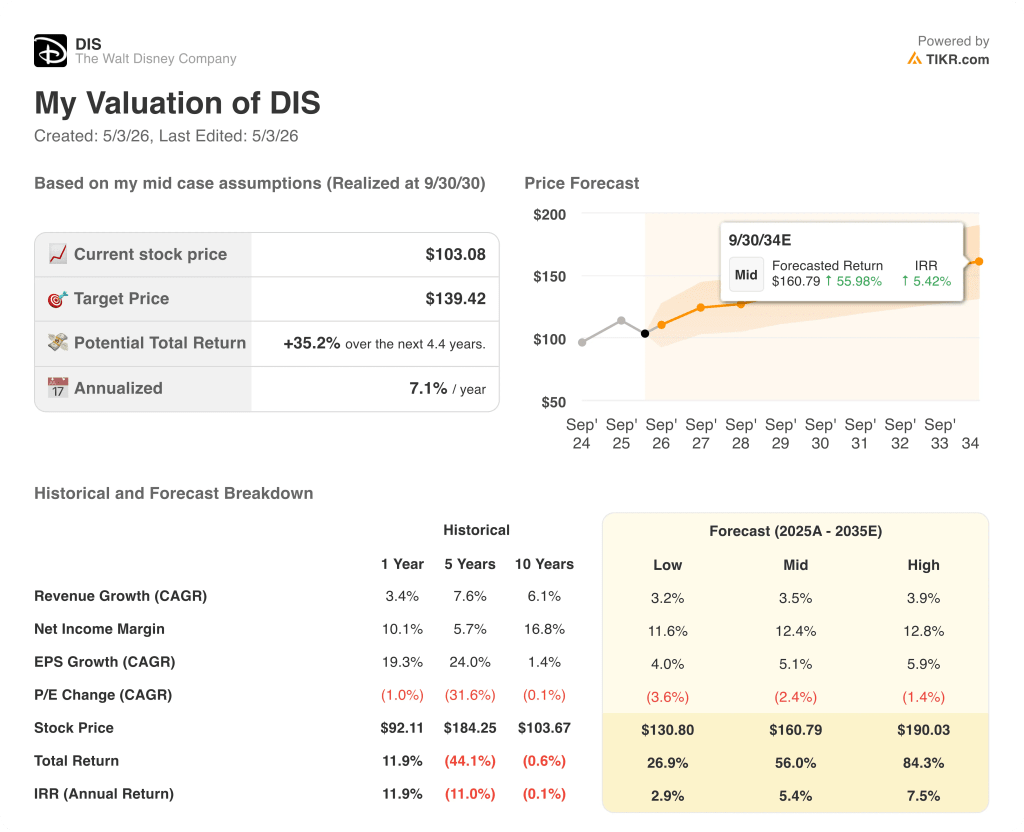Click the 9/30/34E tooltip date

click(760, 240)
